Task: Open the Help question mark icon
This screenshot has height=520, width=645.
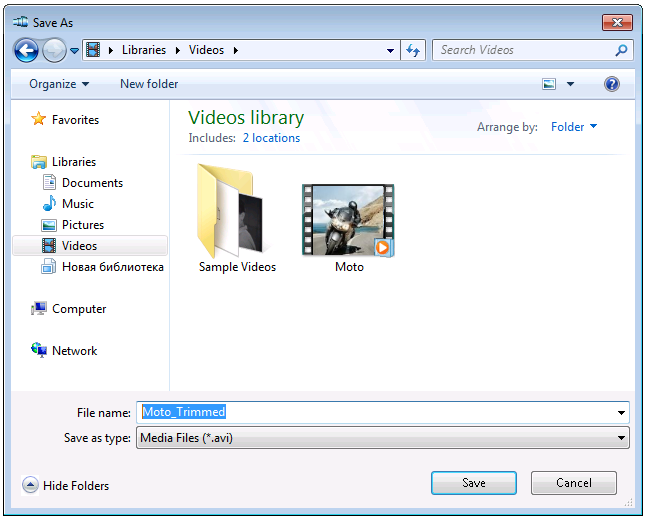Action: (612, 84)
